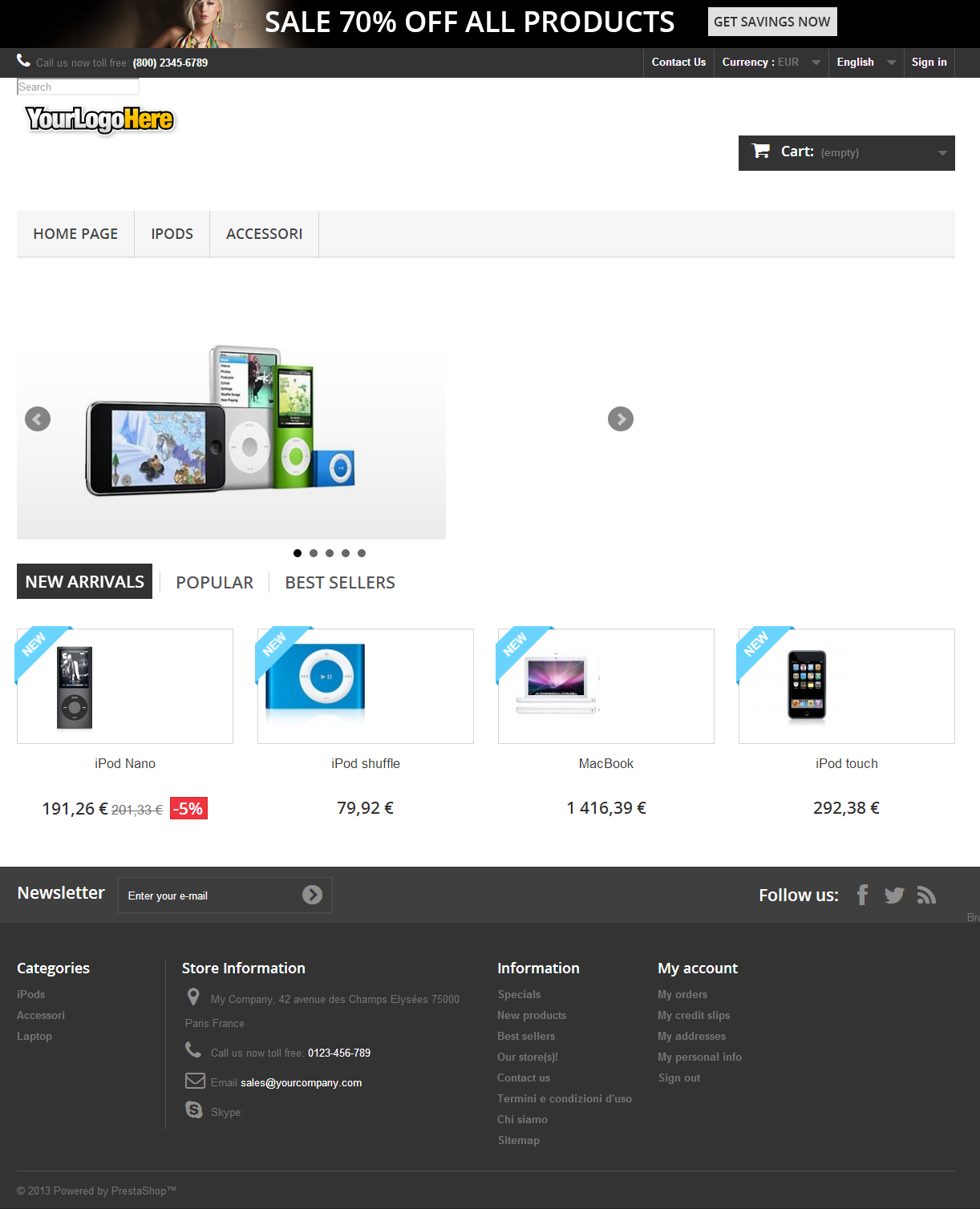This screenshot has height=1209, width=980.
Task: Click the footer phone icon
Action: click(193, 1049)
